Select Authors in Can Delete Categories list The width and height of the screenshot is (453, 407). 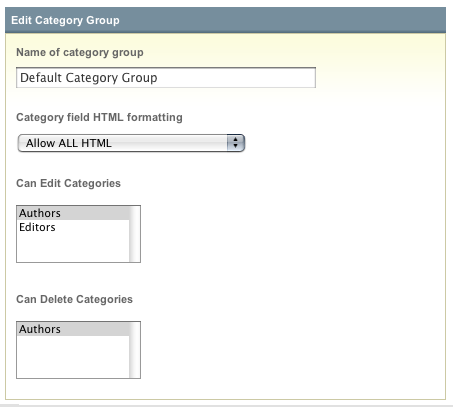pos(73,329)
